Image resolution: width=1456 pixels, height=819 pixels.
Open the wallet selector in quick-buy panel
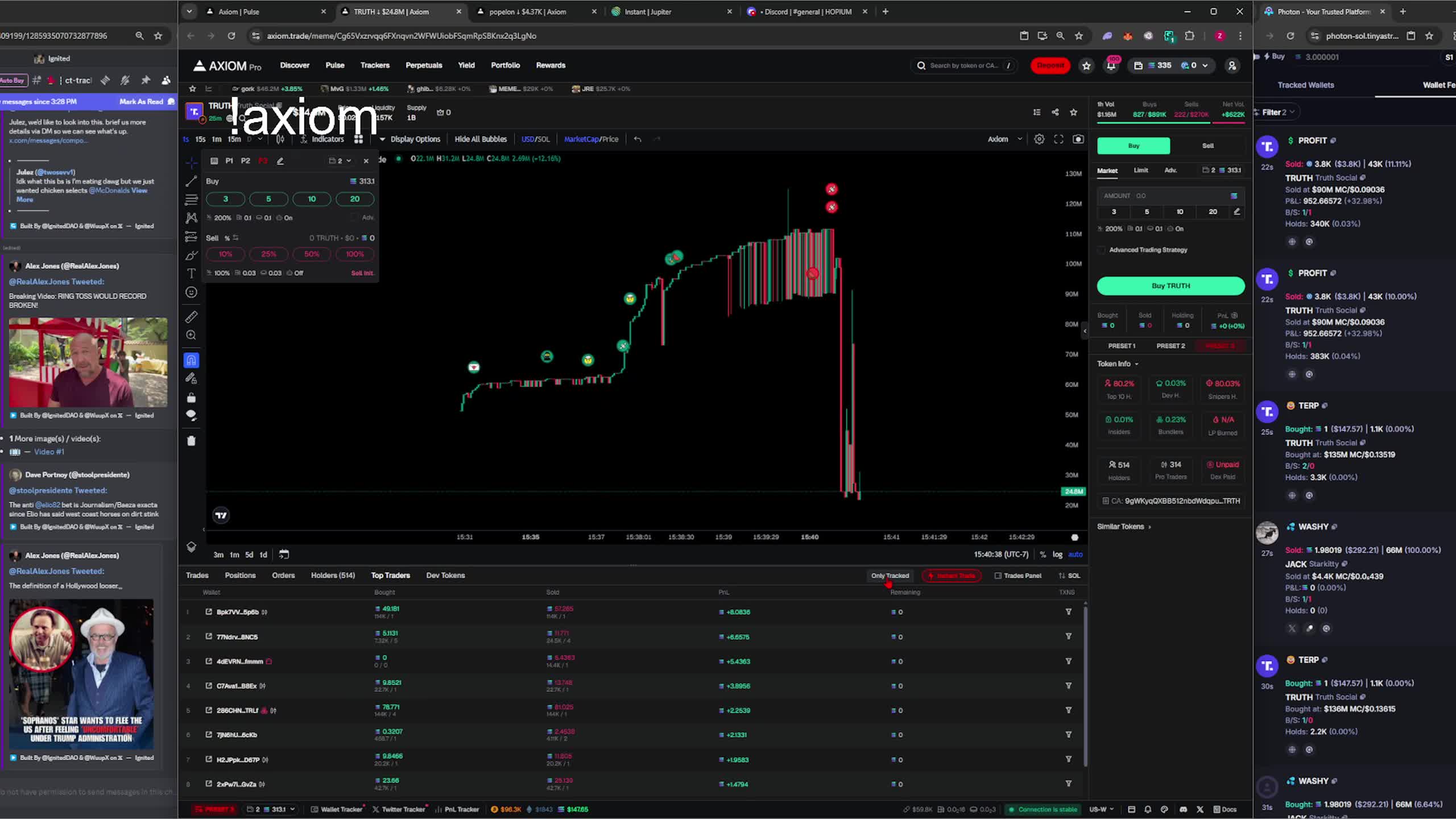pyautogui.click(x=340, y=161)
